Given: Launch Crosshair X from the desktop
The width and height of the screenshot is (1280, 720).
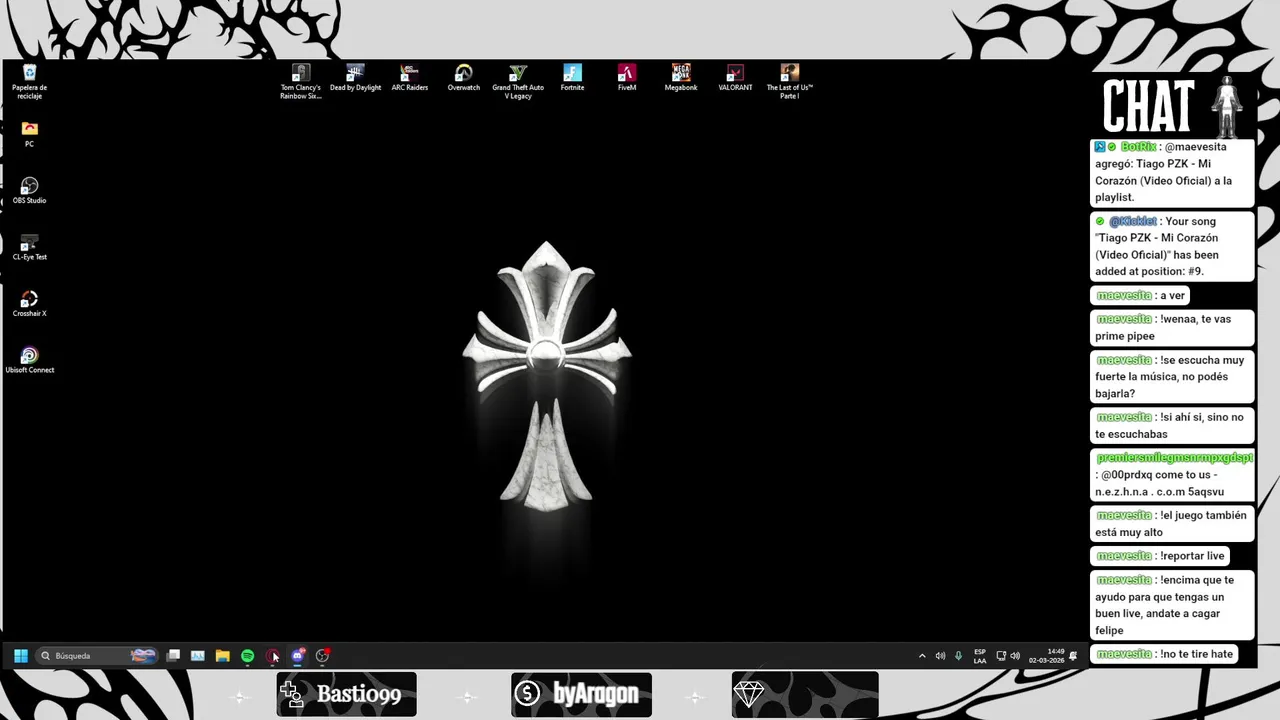Looking at the screenshot, I should click(29, 304).
